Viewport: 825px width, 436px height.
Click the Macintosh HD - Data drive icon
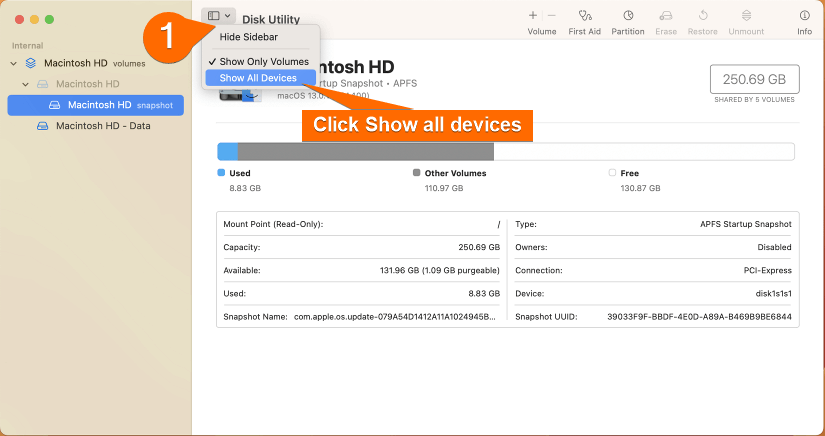coord(43,126)
